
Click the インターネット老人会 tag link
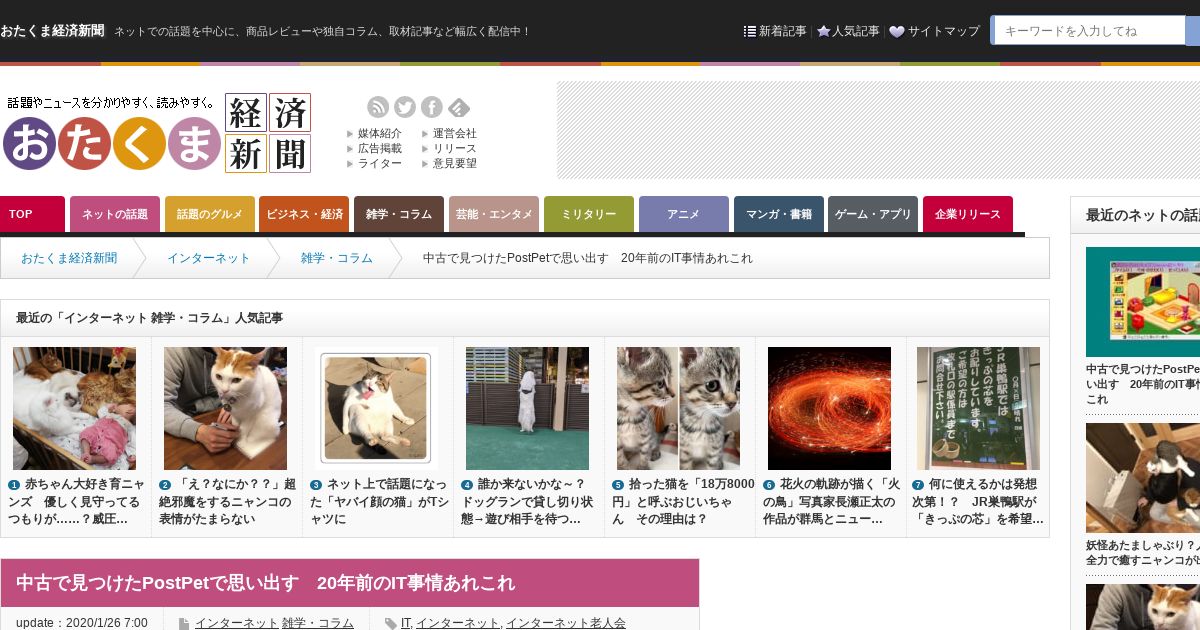(565, 623)
